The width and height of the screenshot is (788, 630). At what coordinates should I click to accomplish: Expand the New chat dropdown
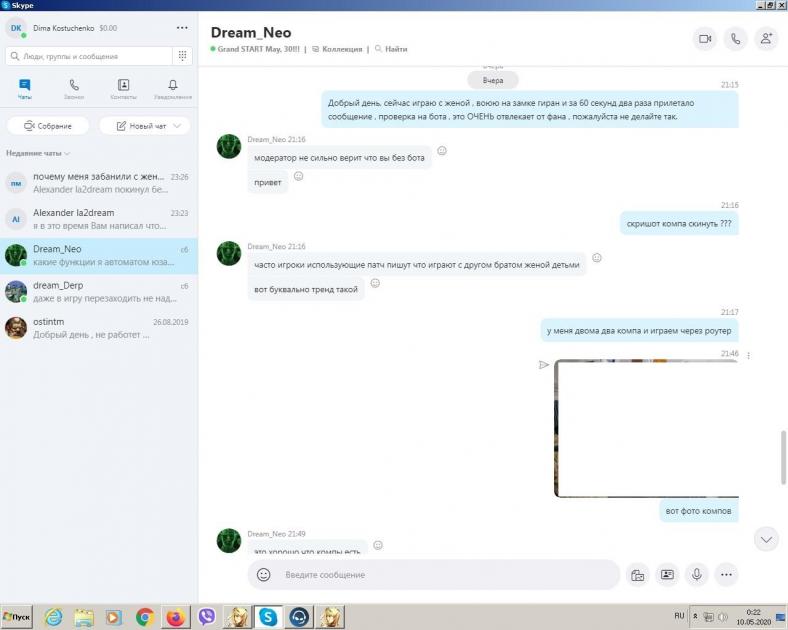click(145, 126)
